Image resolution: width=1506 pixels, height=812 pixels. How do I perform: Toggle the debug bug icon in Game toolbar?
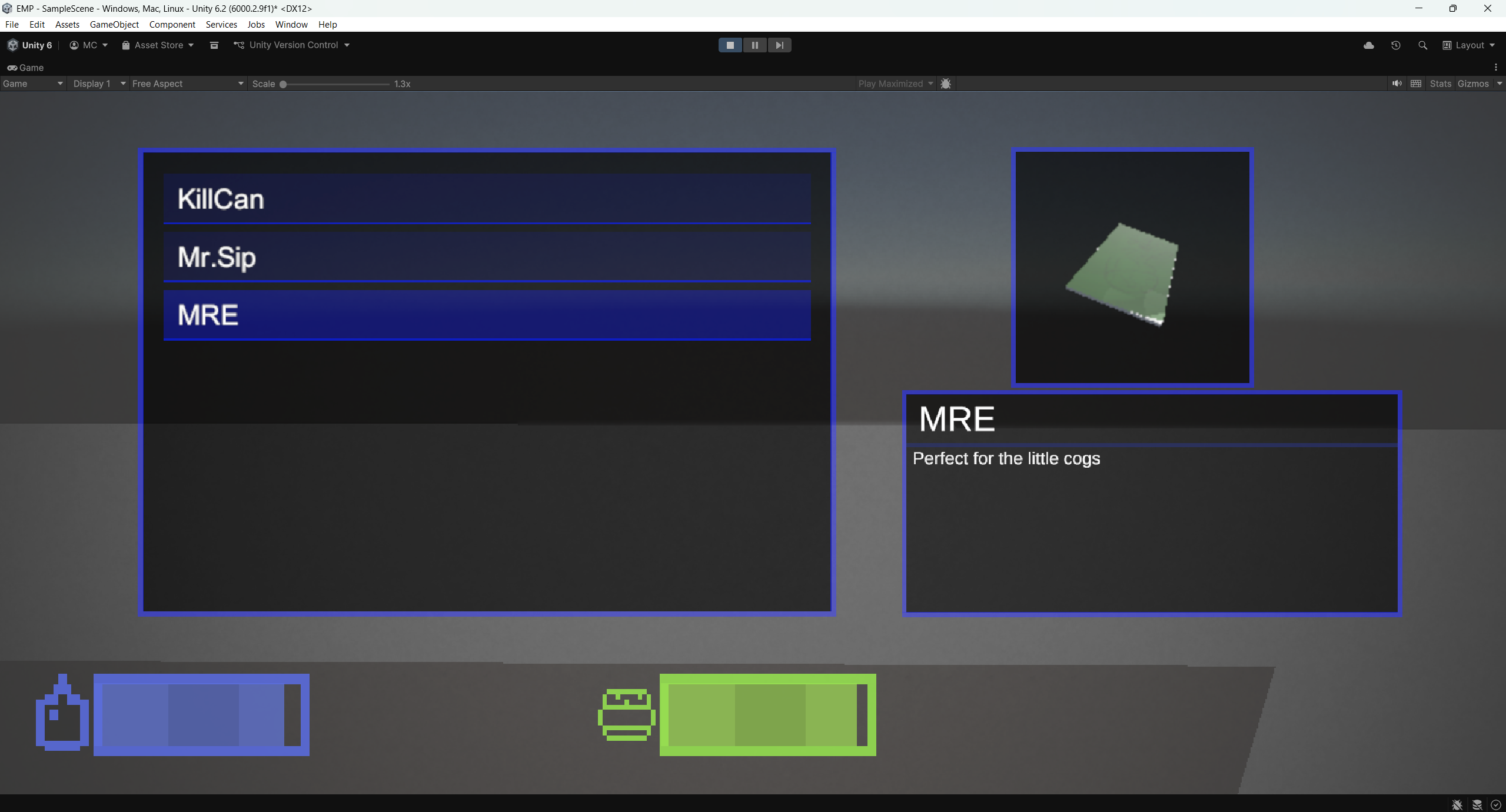coord(946,84)
